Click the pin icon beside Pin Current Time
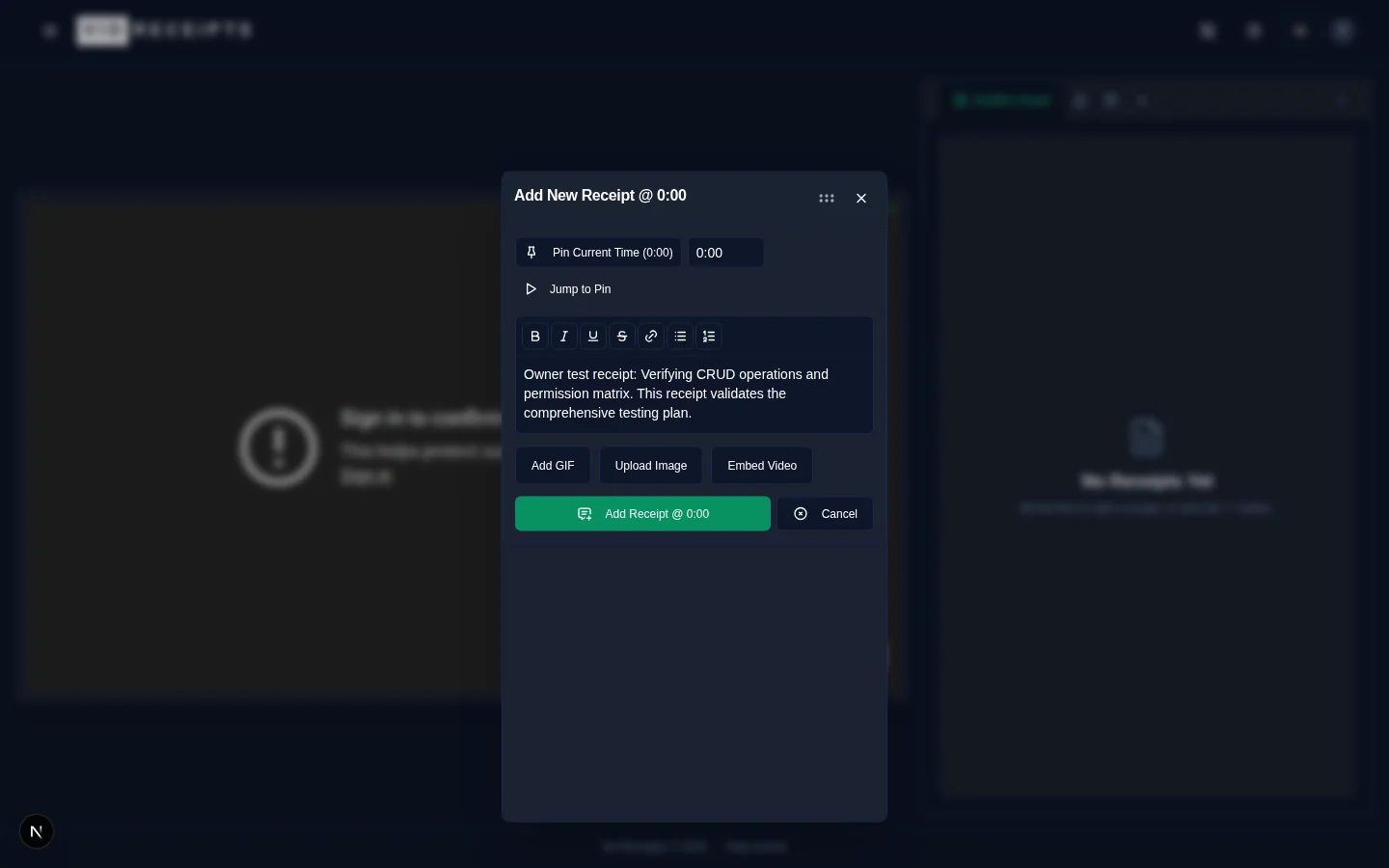 pos(531,252)
